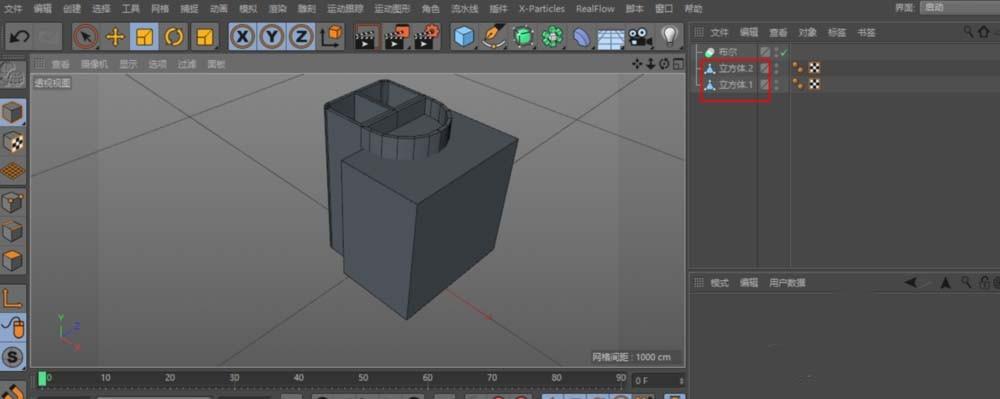Open Object Manager 对象 menu

tap(807, 32)
